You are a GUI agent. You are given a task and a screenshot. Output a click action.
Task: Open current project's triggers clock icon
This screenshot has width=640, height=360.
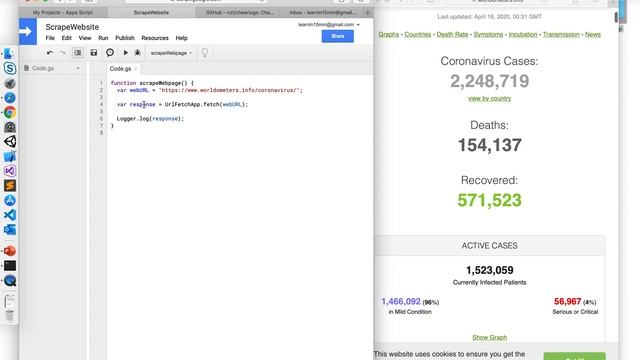tap(110, 53)
